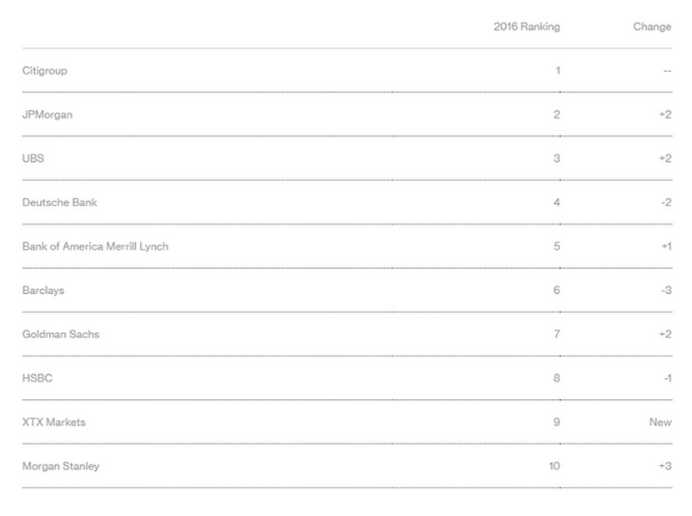Select the Morgan Stanley row name

tap(61, 466)
